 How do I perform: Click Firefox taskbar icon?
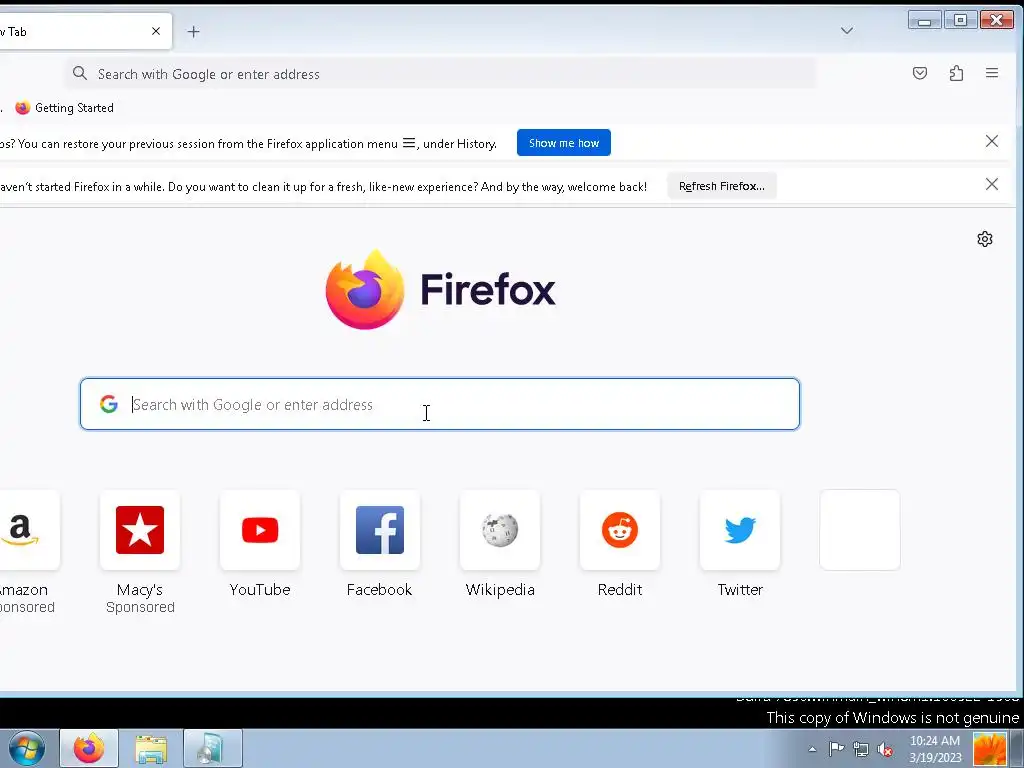coord(89,748)
